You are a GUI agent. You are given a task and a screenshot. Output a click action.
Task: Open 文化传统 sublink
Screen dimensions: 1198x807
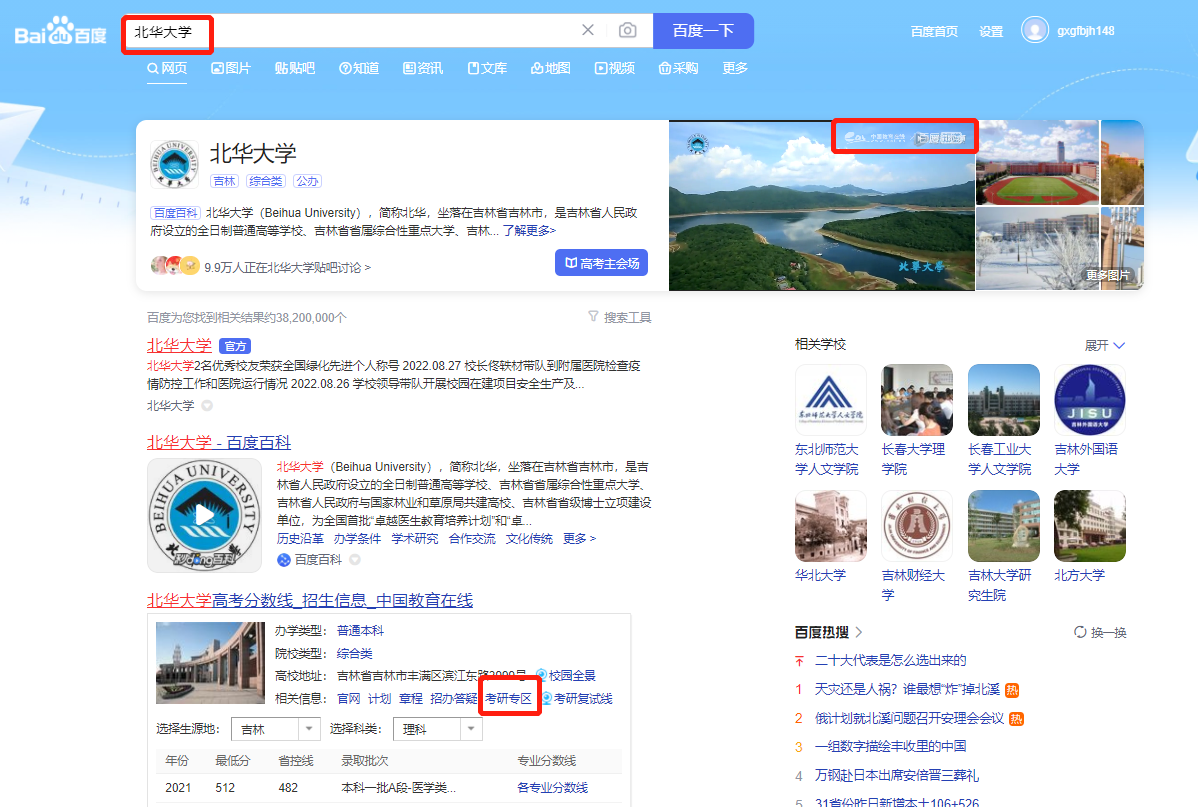529,539
